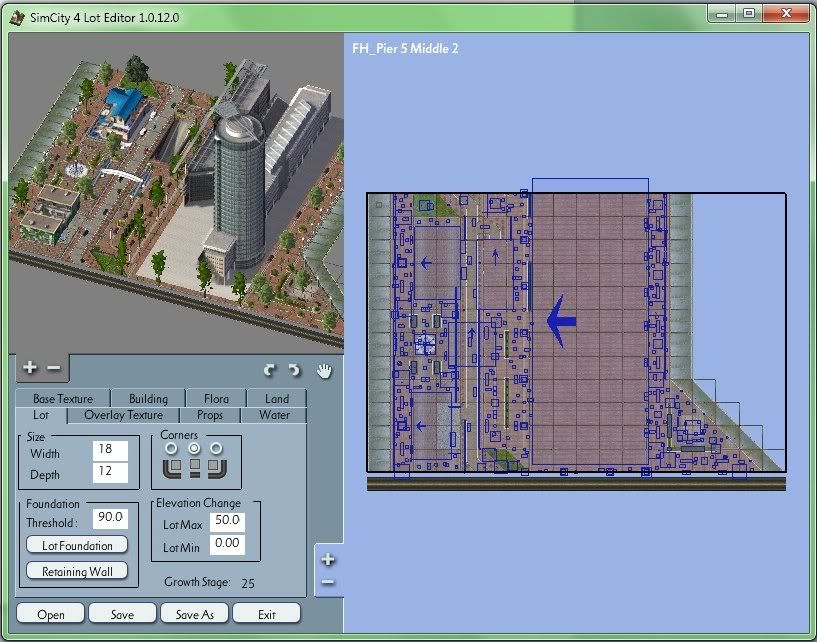Click the lot Width input field
817x642 pixels.
coord(110,451)
